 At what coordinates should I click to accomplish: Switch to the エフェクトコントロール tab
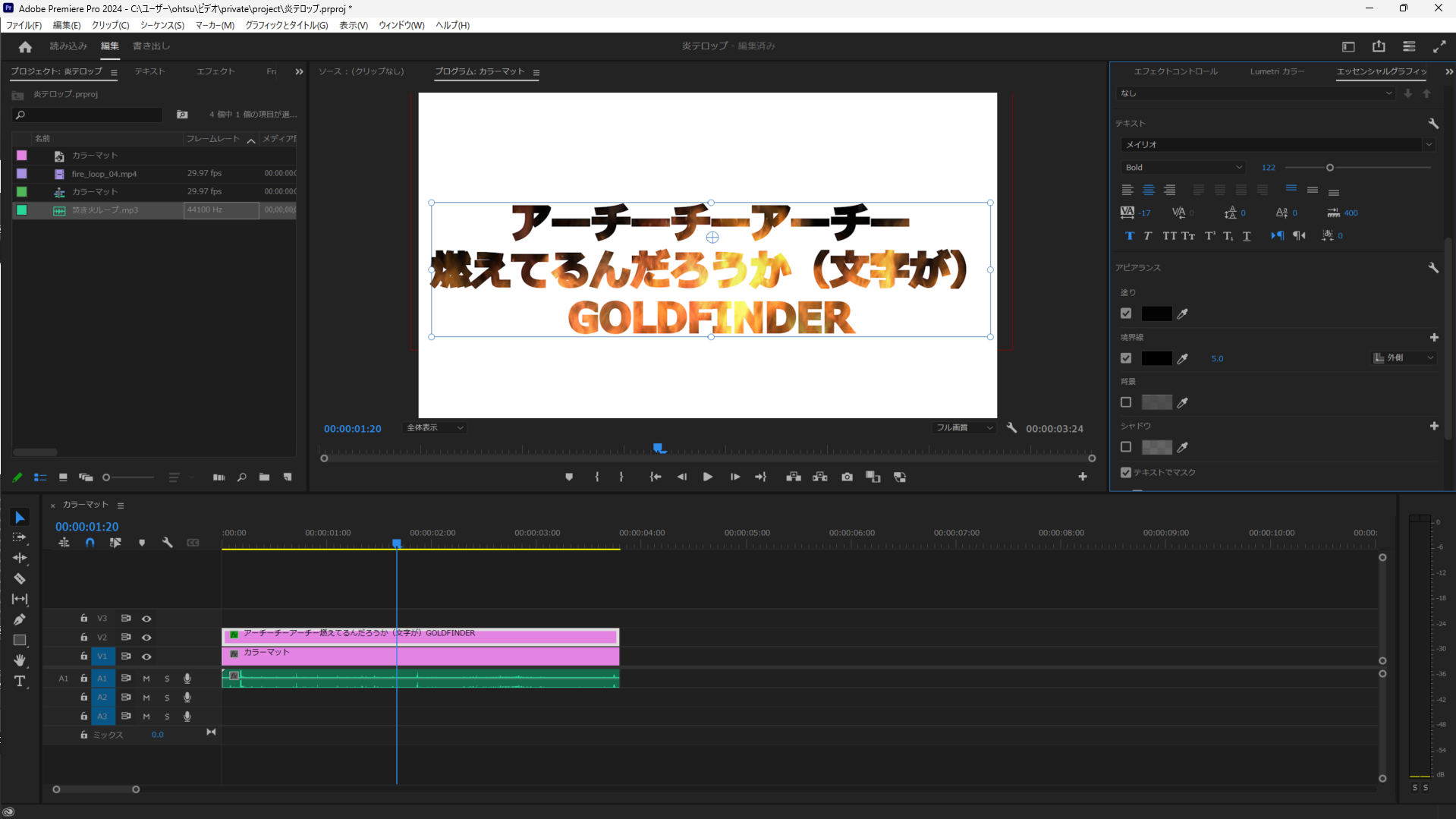(1175, 71)
